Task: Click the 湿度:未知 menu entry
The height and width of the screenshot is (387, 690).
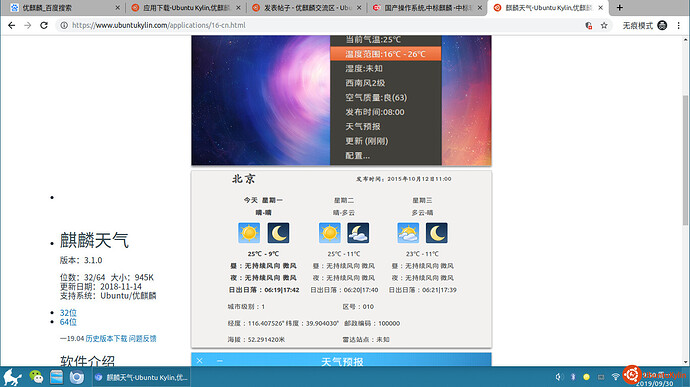Action: 385,68
